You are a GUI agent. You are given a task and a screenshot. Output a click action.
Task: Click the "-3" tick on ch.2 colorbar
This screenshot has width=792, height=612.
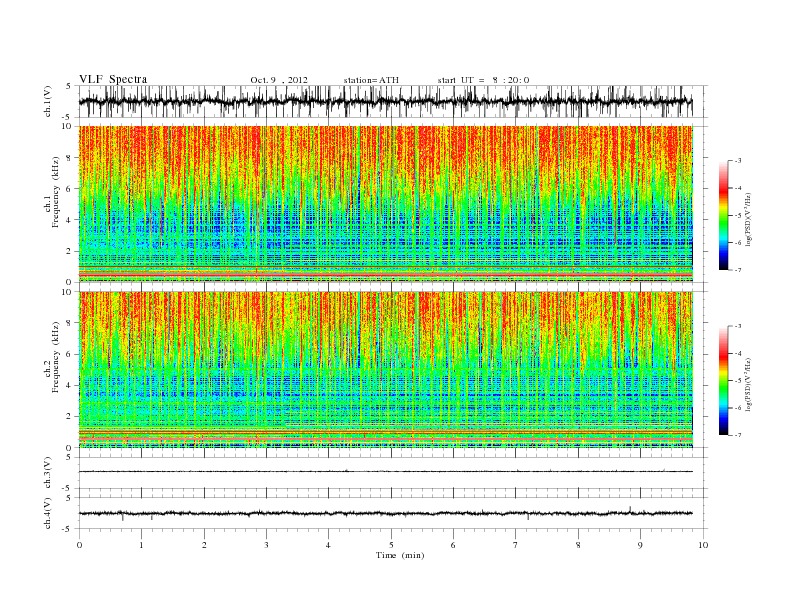click(738, 326)
